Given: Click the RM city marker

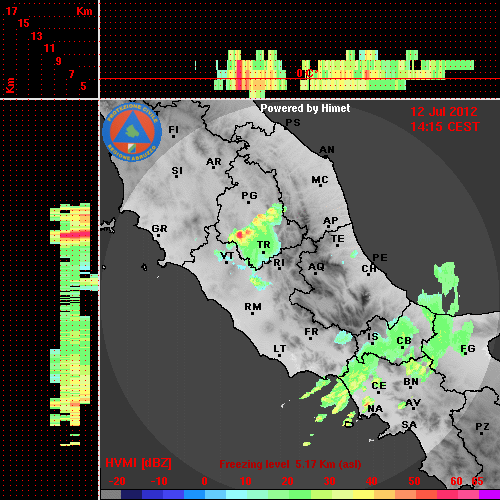Looking at the screenshot, I should pos(252,313).
